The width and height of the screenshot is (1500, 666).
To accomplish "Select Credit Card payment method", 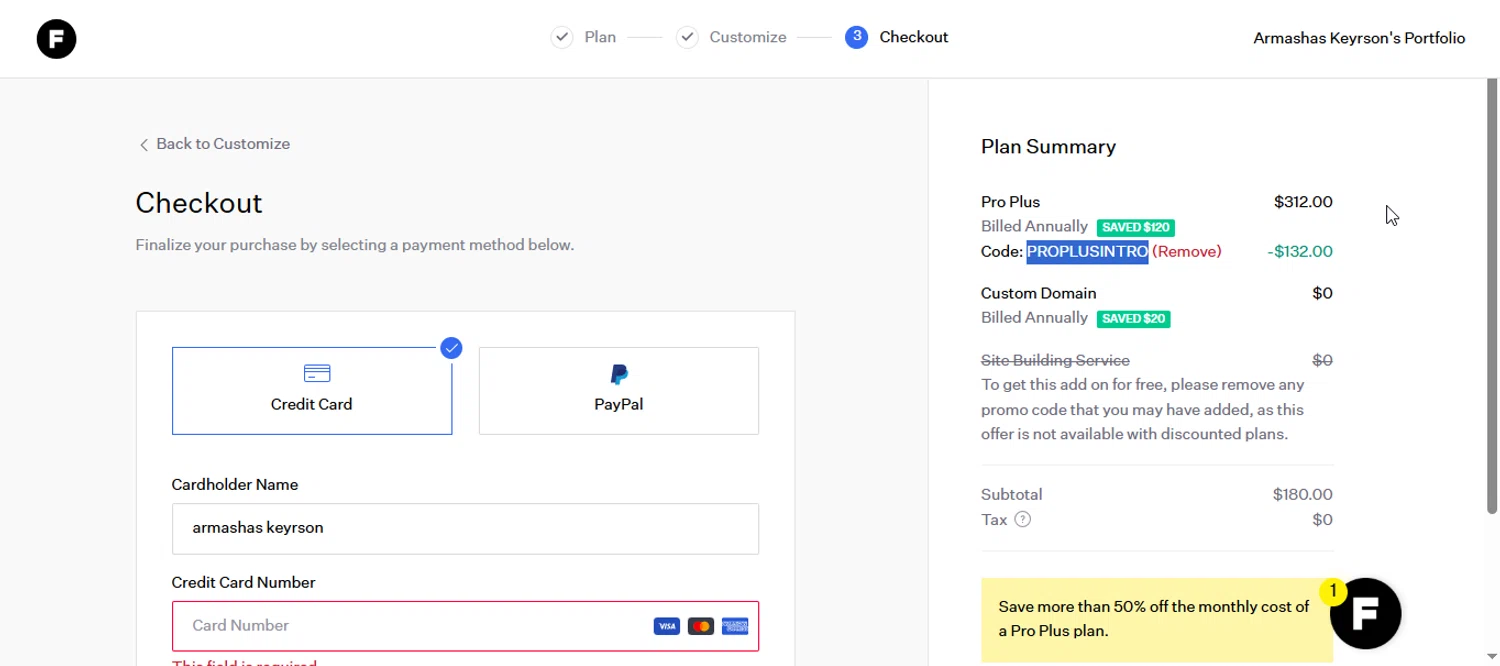I will [x=312, y=391].
